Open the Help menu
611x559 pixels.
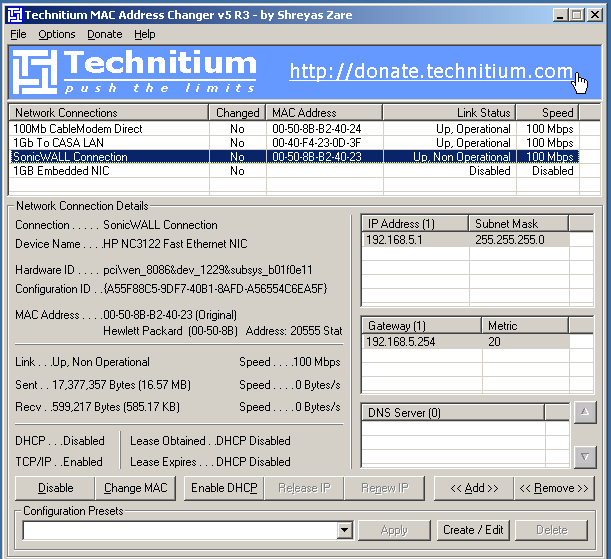[x=145, y=34]
